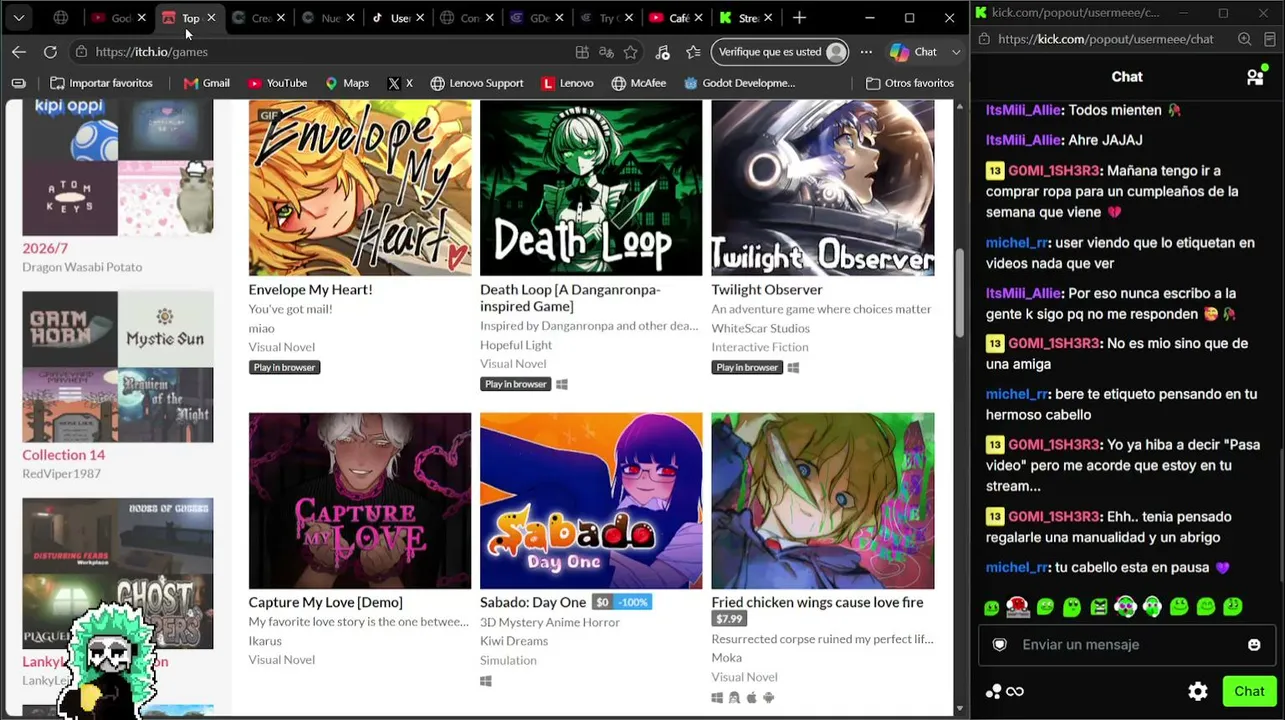Visit author Kiwi Dreams page

514,641
